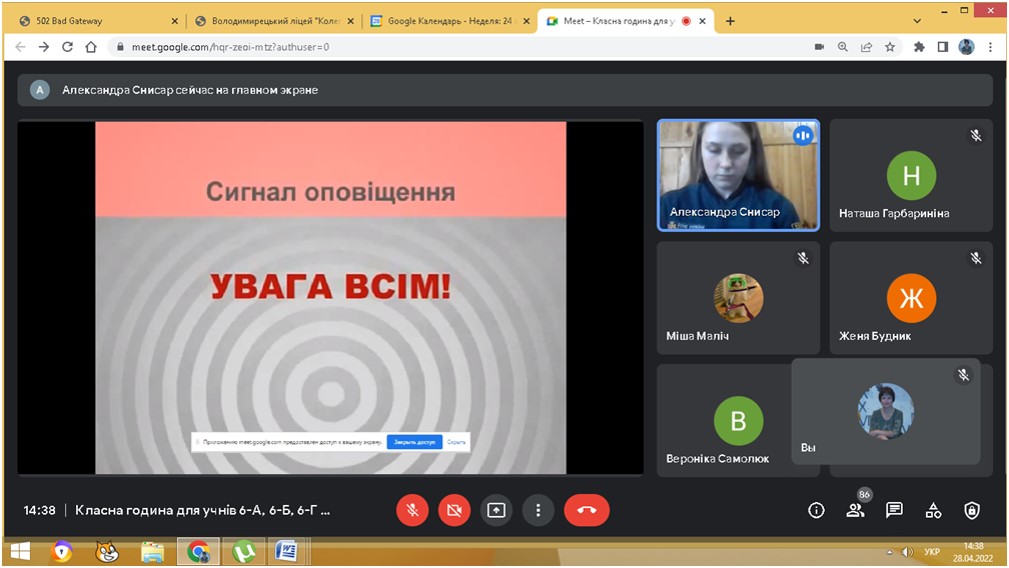Open the host controls shield-lock icon
This screenshot has width=1009, height=568.
(x=971, y=510)
